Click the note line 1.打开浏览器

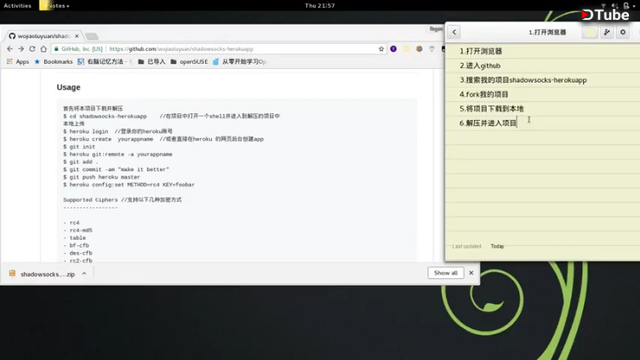tap(481, 51)
